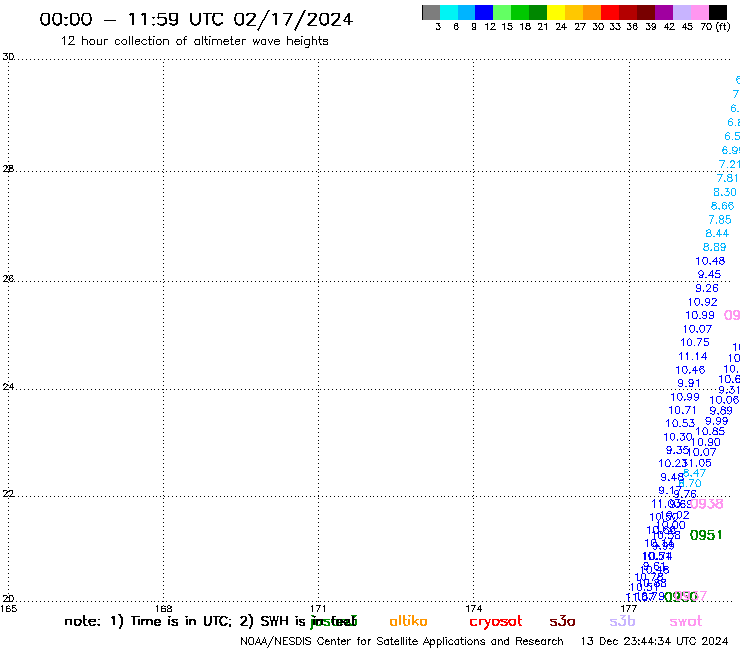Screen dimensions: 740x650
Task: Click wave height value 10.92
Action: point(703,302)
